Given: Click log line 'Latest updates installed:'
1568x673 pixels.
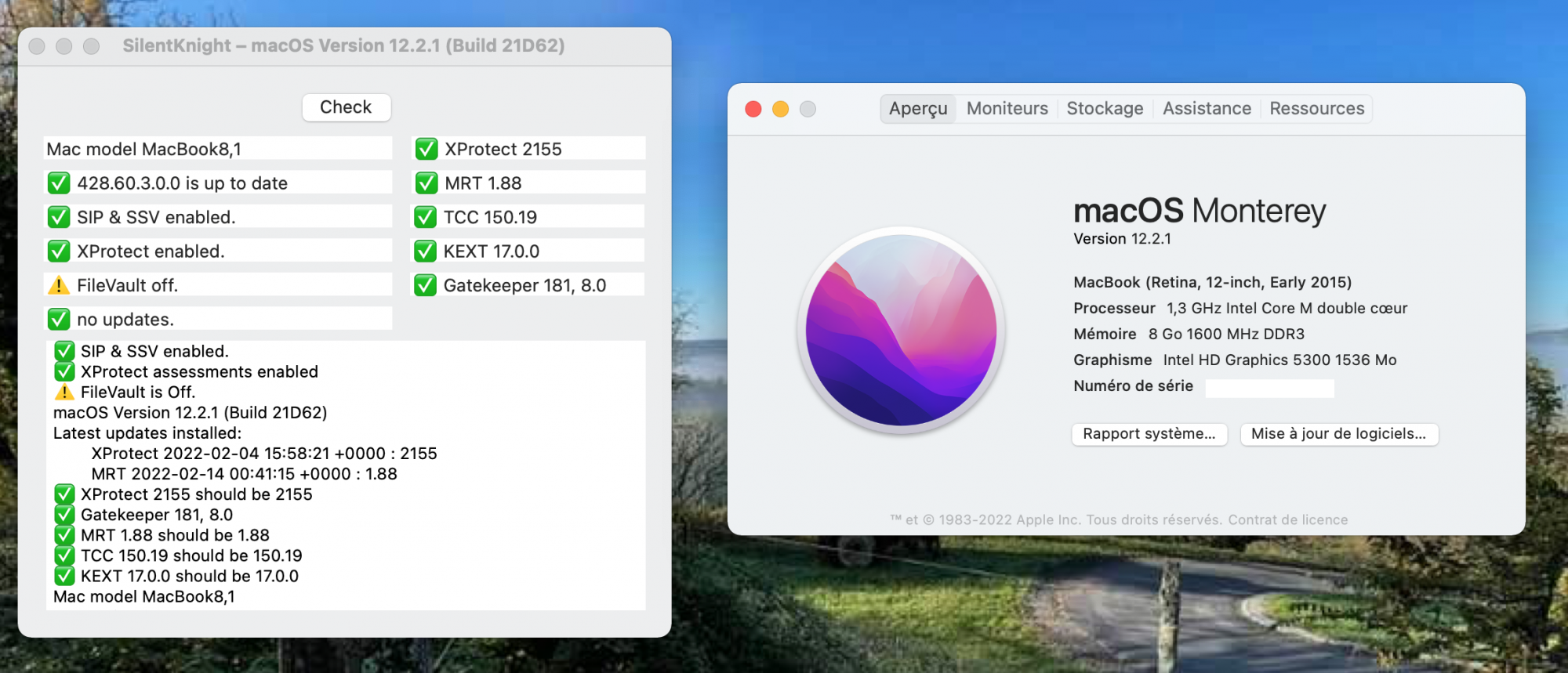Looking at the screenshot, I should 147,433.
